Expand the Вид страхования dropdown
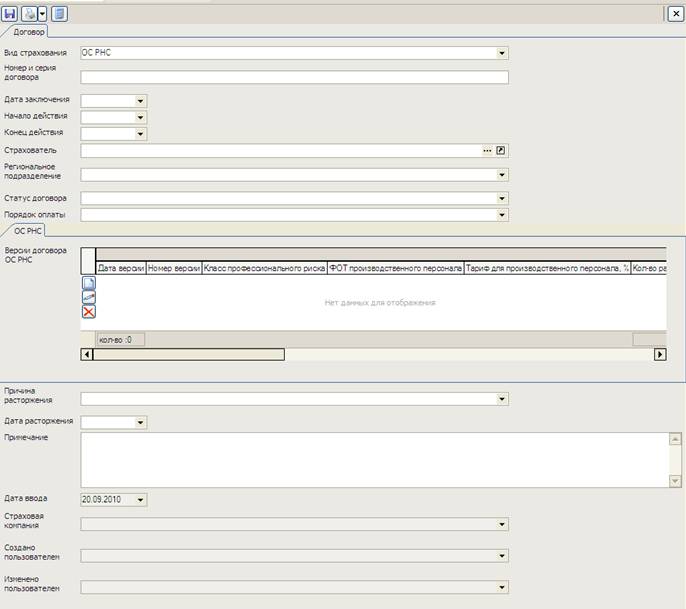This screenshot has height=609, width=686. point(502,53)
